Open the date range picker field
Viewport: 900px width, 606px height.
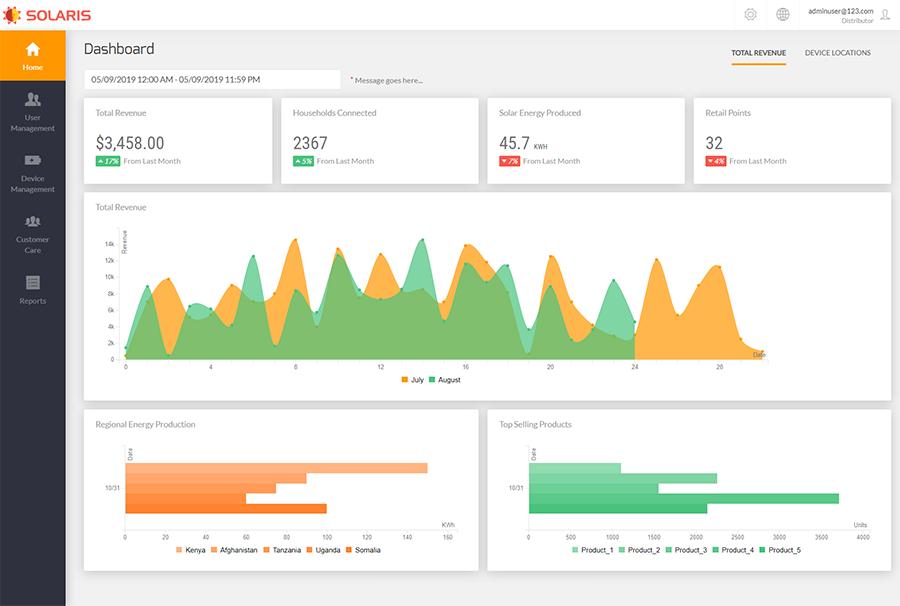[212, 79]
